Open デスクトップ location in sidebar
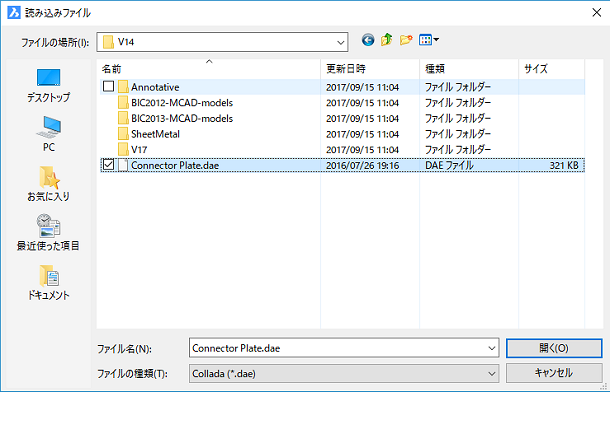610x424 pixels. point(49,86)
